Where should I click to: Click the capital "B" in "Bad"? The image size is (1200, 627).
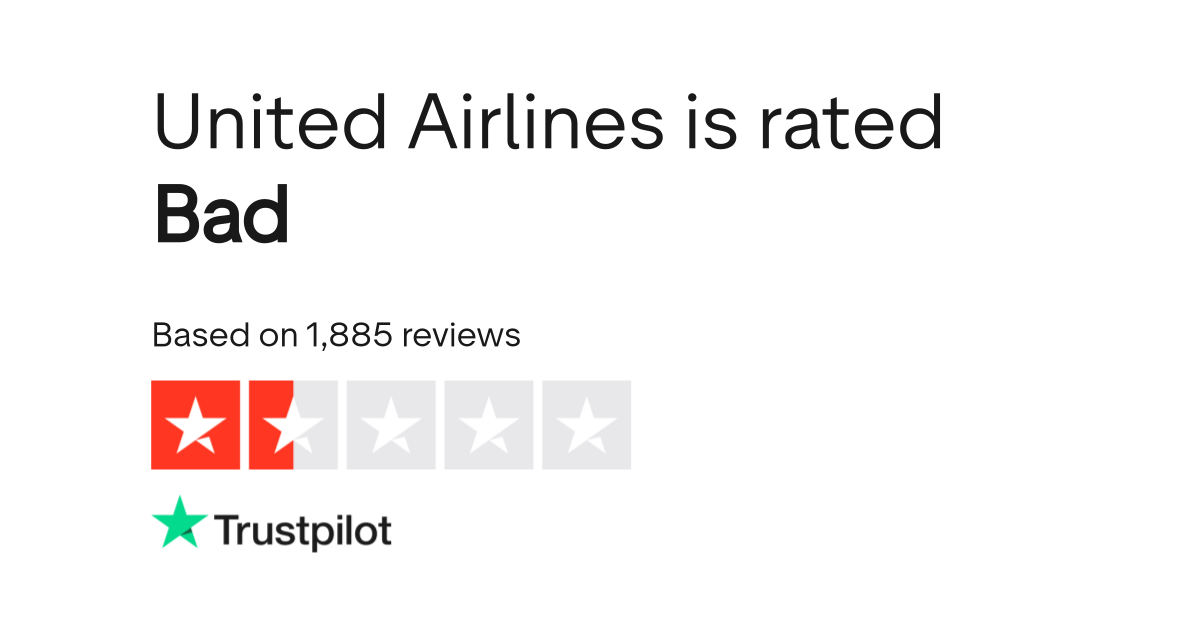[178, 217]
